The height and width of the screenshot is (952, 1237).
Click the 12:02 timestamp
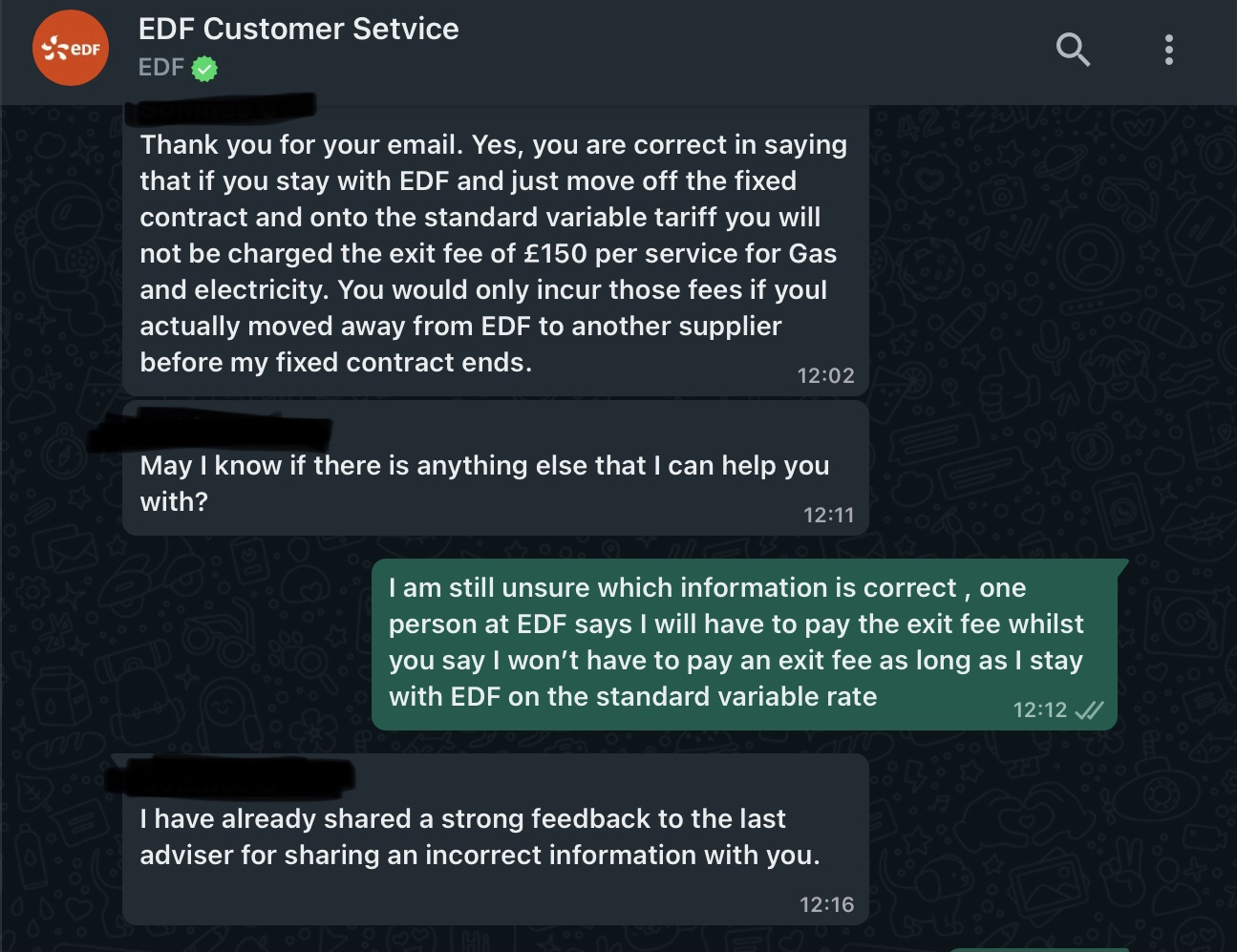tap(825, 376)
